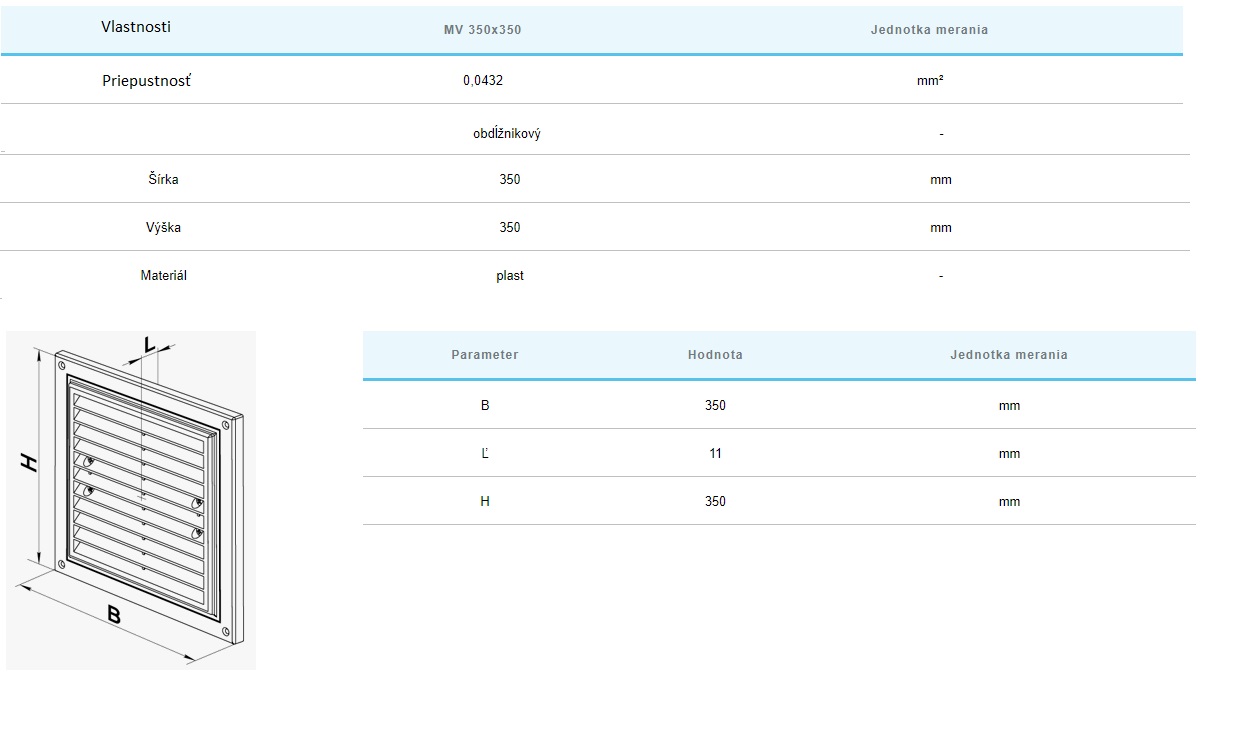1241x747 pixels.
Task: Click the L dimension label in diagram
Action: (149, 345)
